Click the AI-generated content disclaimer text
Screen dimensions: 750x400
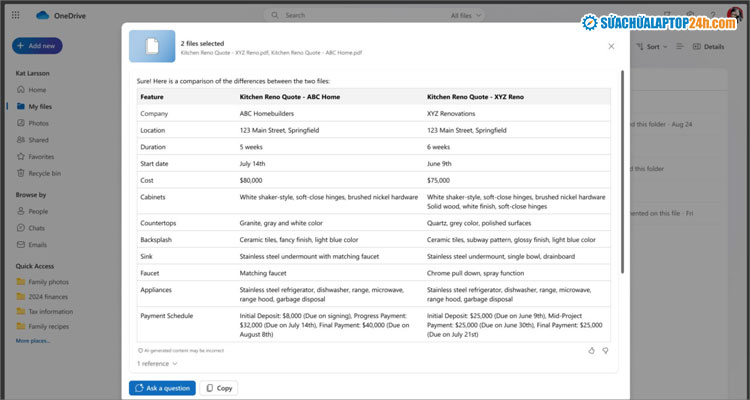(x=184, y=351)
